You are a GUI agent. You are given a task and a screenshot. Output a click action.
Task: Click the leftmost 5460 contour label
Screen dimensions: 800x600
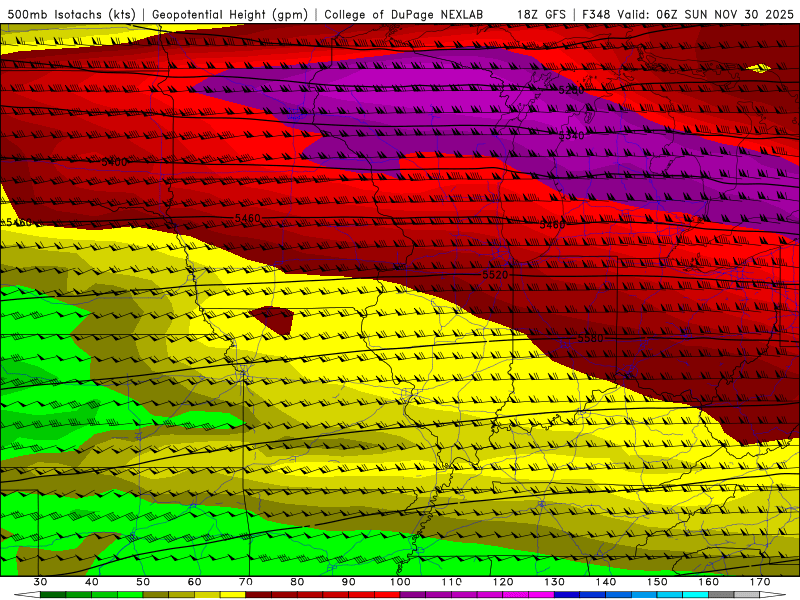pyautogui.click(x=18, y=222)
